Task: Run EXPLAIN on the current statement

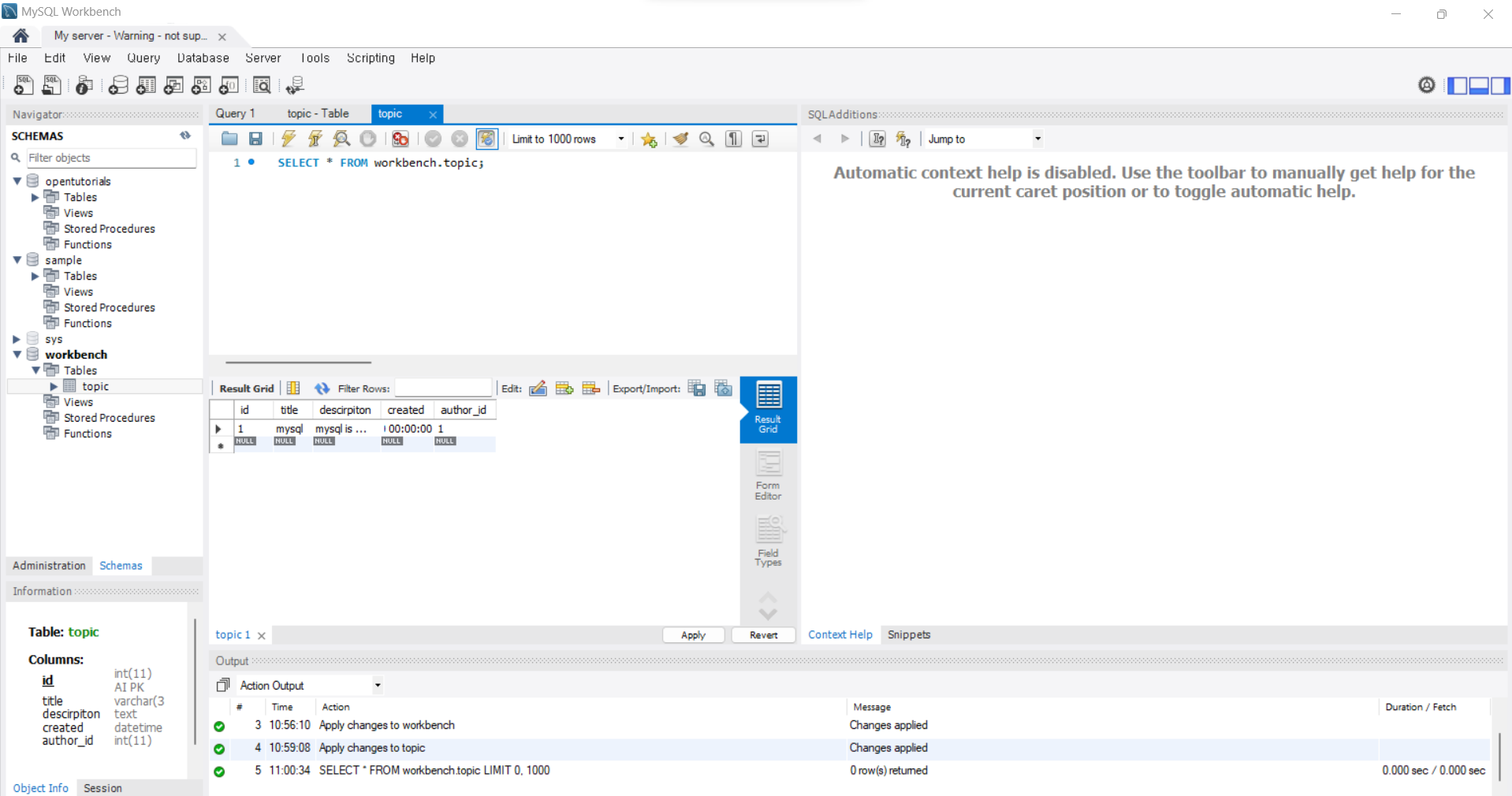Action: pyautogui.click(x=341, y=139)
